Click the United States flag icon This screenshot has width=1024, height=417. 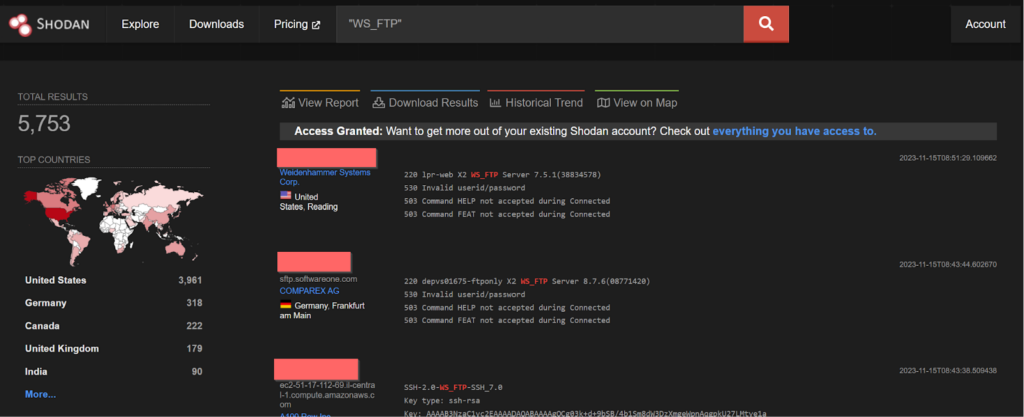point(285,195)
